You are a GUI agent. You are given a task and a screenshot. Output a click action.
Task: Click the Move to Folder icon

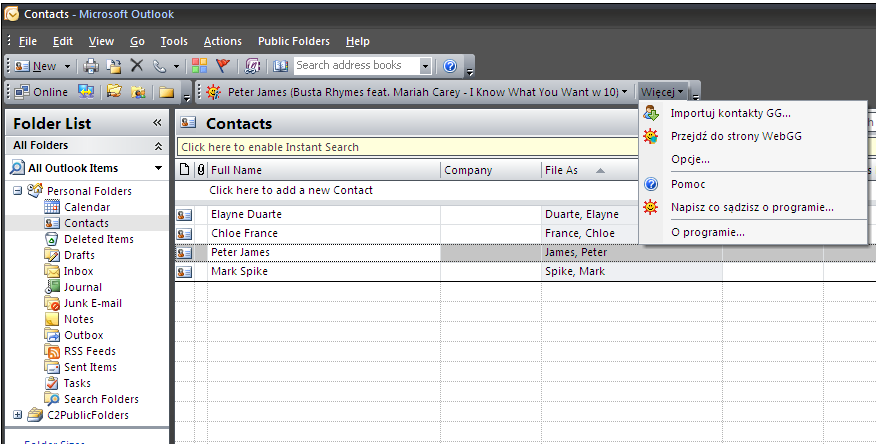pyautogui.click(x=114, y=66)
